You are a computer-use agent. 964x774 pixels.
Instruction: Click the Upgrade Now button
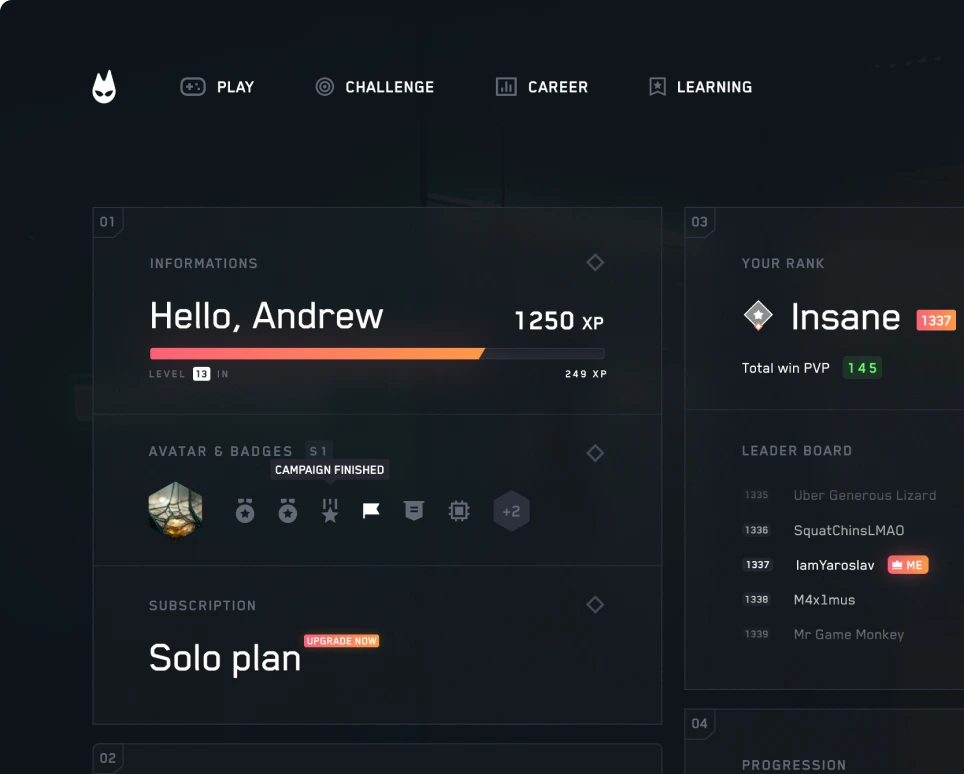point(341,641)
